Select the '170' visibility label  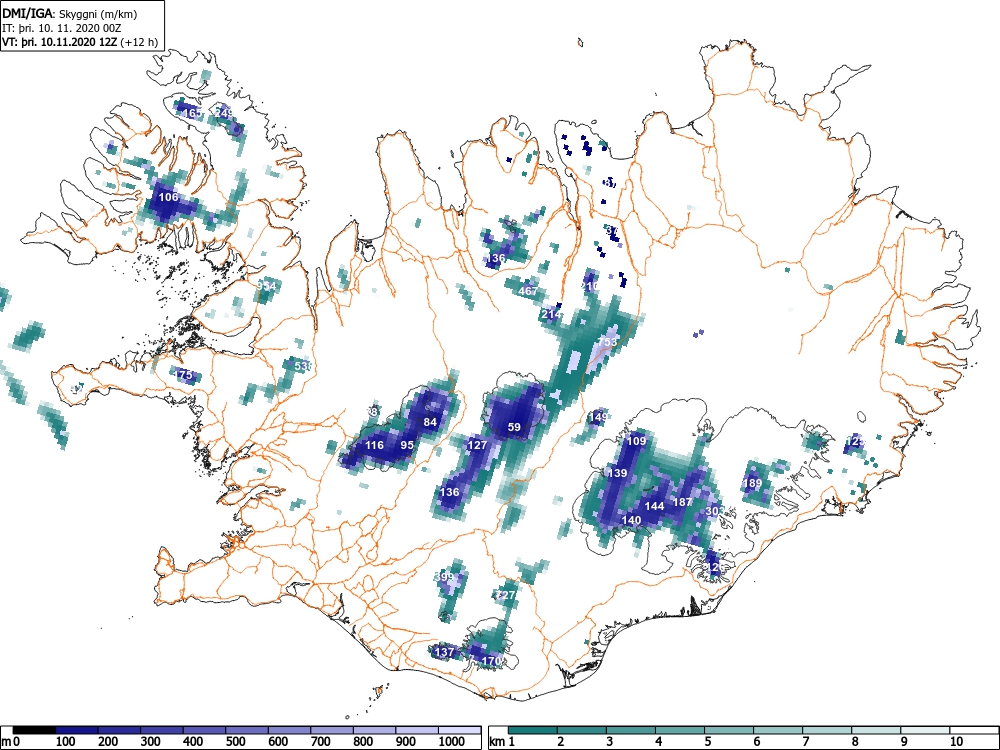point(492,661)
